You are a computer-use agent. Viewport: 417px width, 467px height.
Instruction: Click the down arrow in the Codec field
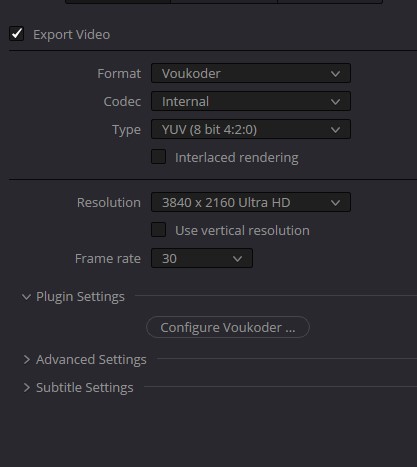335,102
